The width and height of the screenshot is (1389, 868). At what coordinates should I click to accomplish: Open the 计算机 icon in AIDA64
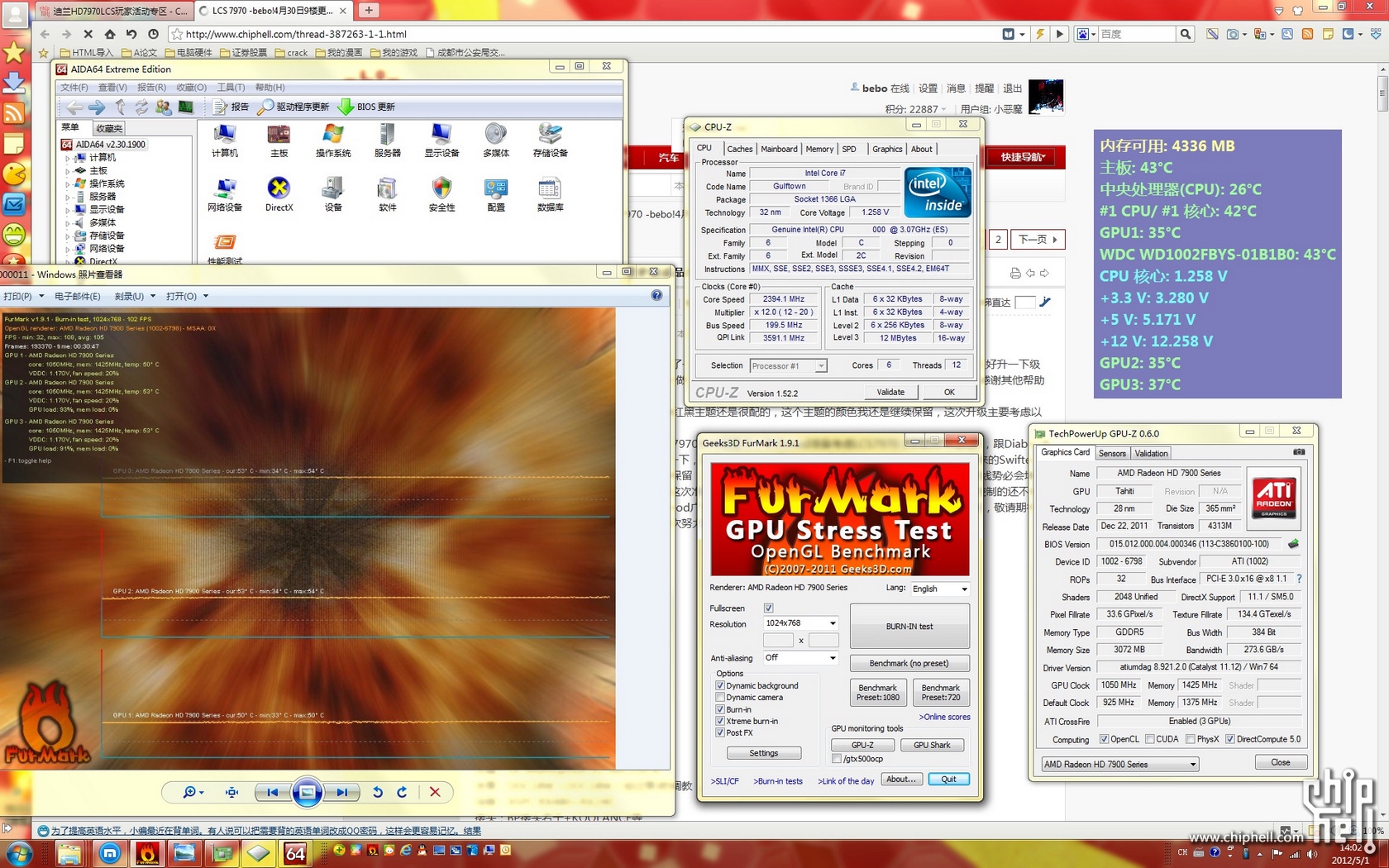click(224, 141)
